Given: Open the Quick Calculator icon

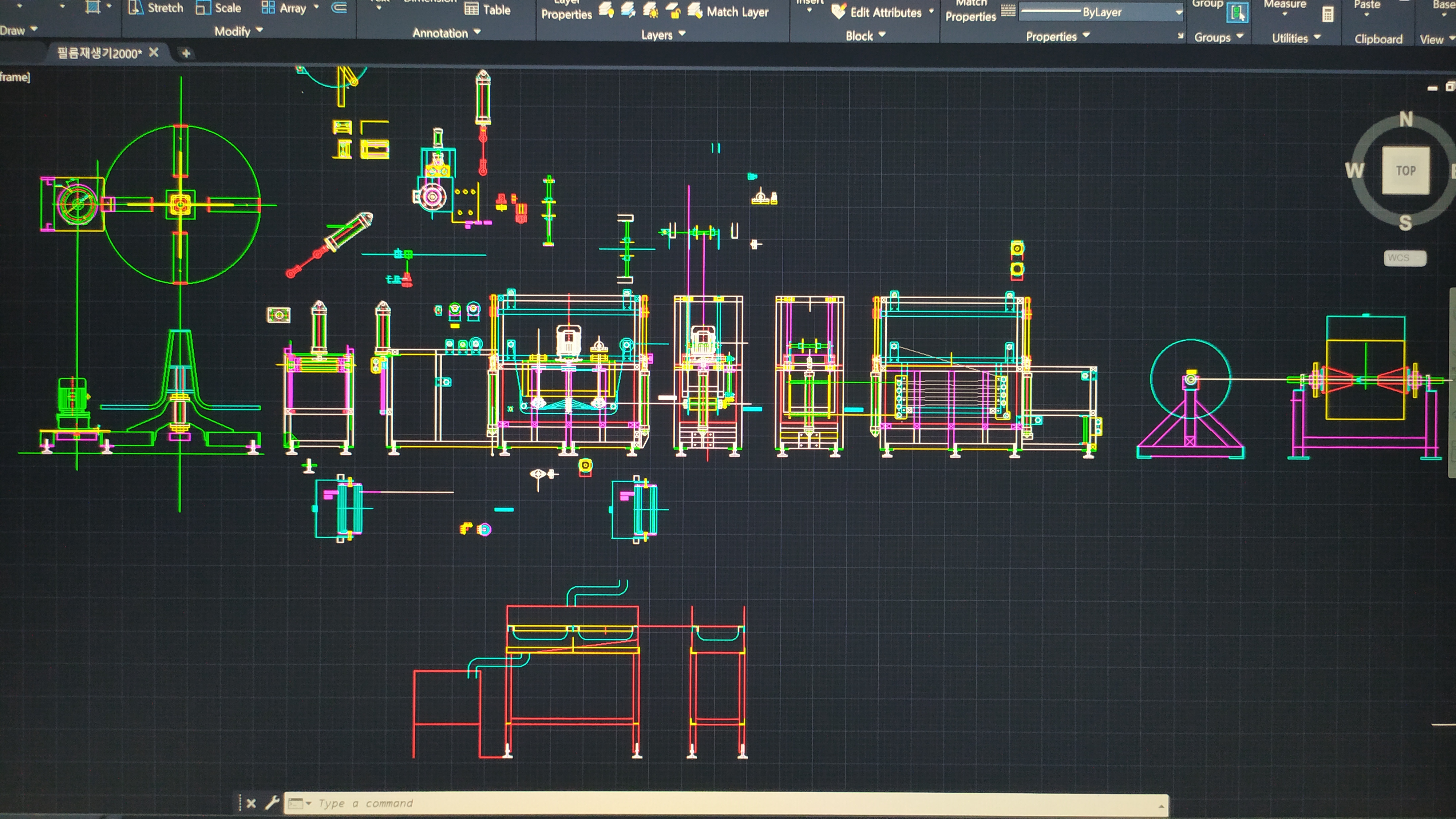Looking at the screenshot, I should click(x=1328, y=15).
